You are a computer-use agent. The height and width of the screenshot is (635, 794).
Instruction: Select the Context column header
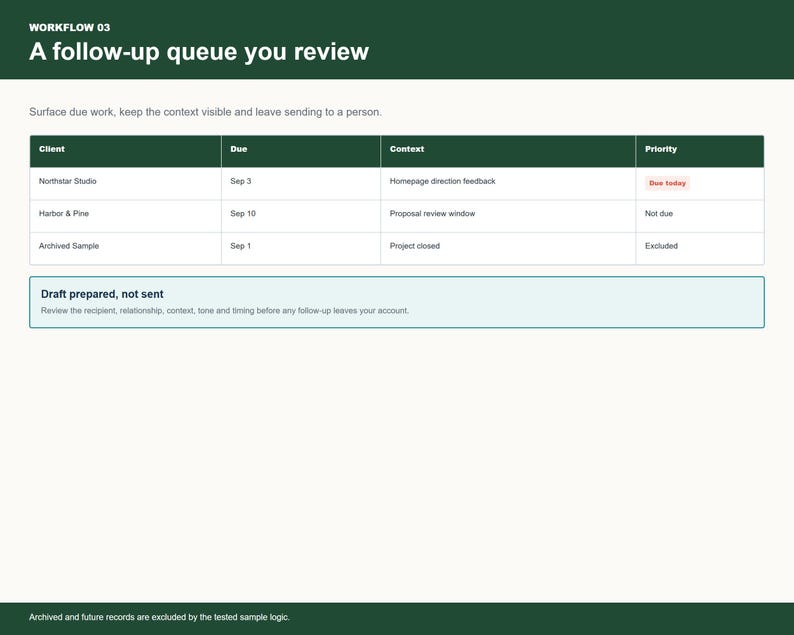click(508, 151)
